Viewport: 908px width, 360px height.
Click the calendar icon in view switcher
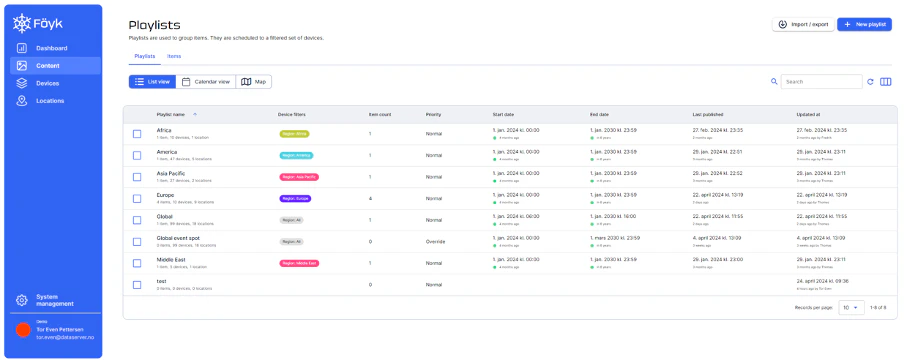[x=186, y=82]
